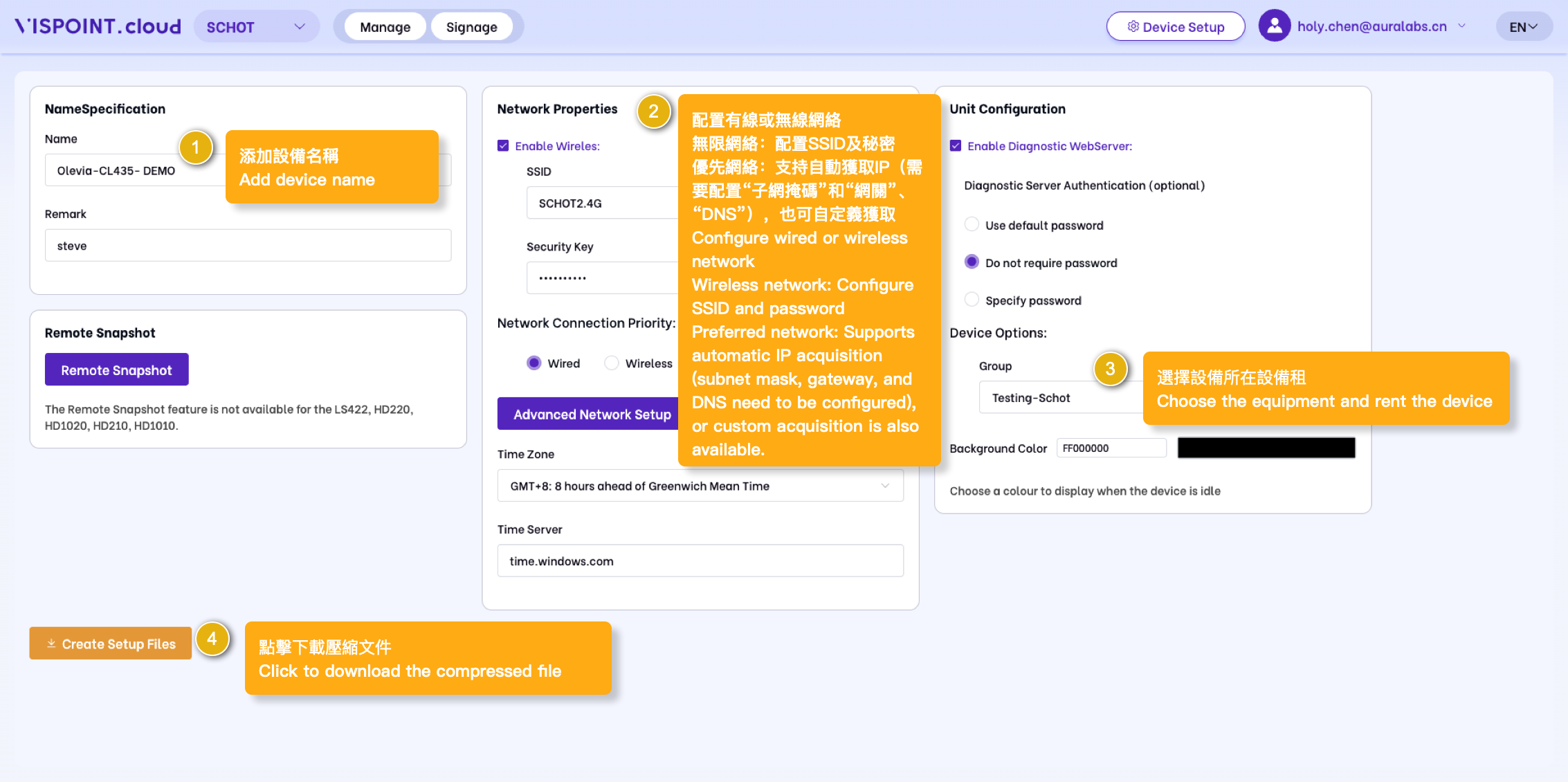The width and height of the screenshot is (1568, 782).
Task: Open the SCHOT organization dropdown
Action: click(256, 27)
